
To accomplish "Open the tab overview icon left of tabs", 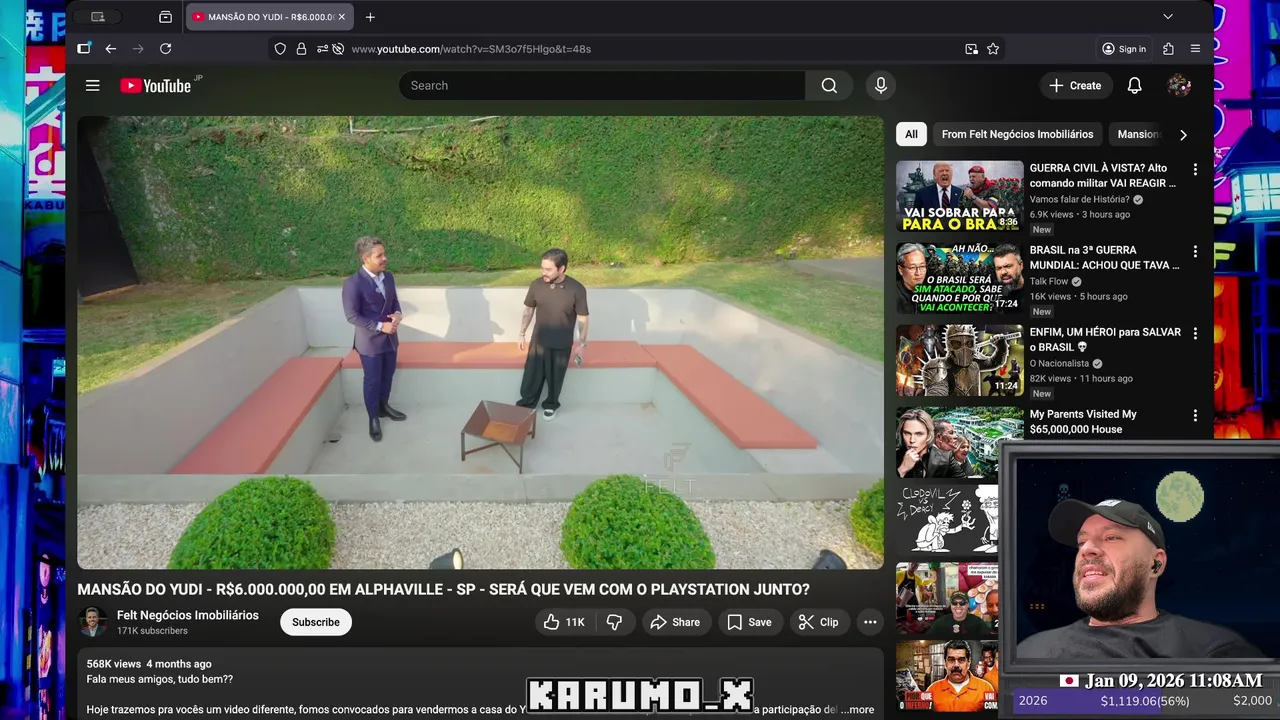I will point(165,17).
